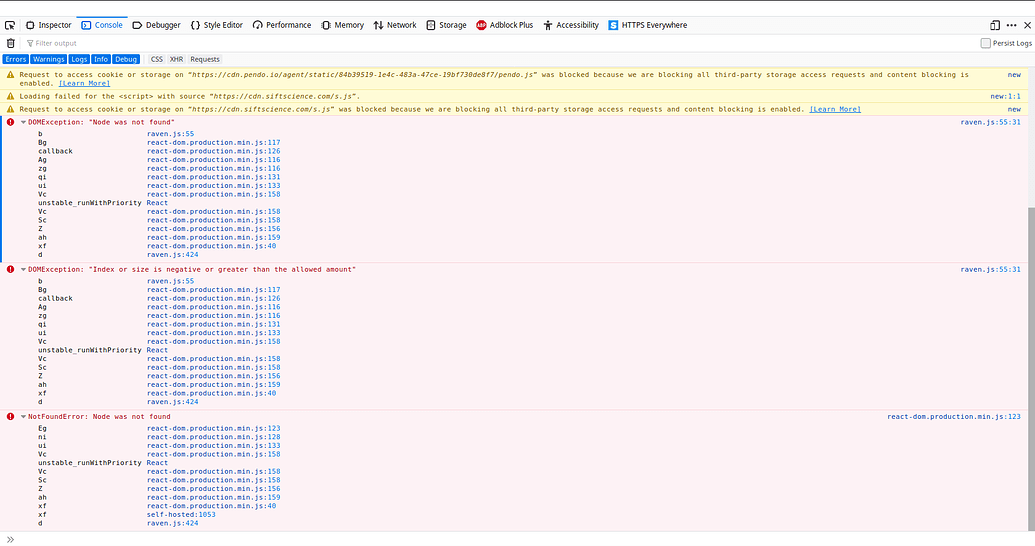1035x546 pixels.
Task: Toggle the Errors filter
Action: [16, 59]
